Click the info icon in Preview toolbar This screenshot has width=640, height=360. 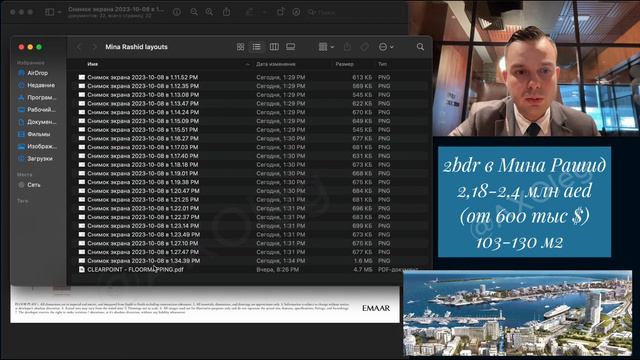(177, 12)
